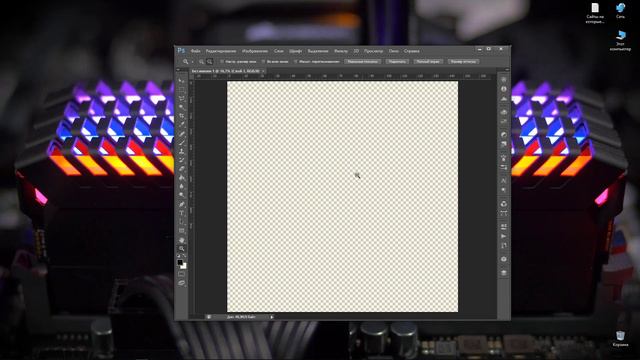This screenshot has width=640, height=360.
Task: Select the Hand tool
Action: tap(182, 240)
